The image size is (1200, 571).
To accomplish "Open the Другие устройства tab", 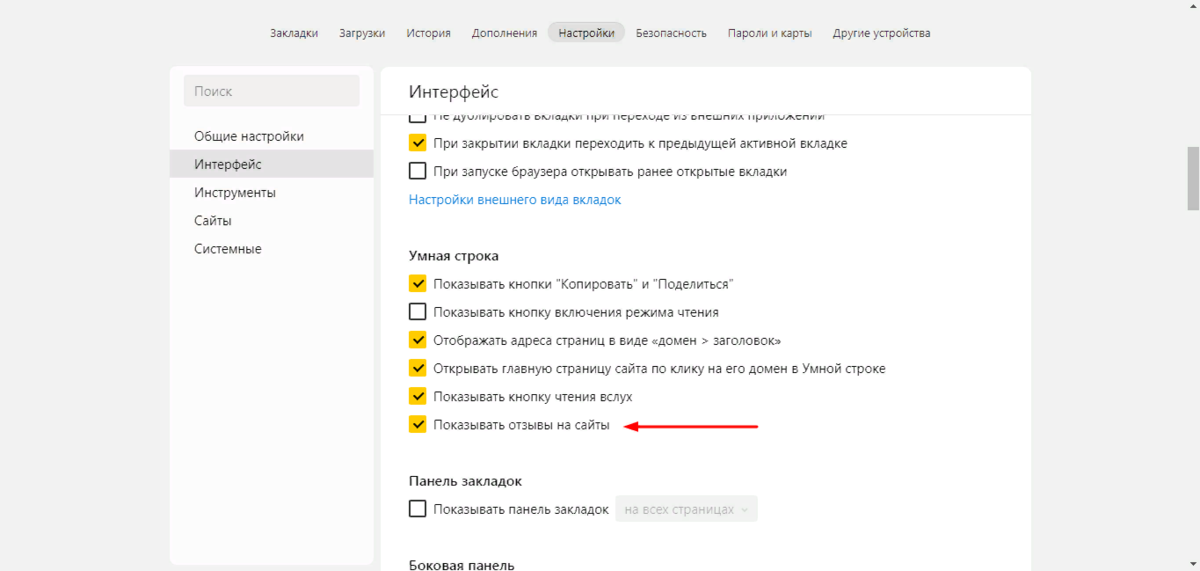I will pos(881,33).
